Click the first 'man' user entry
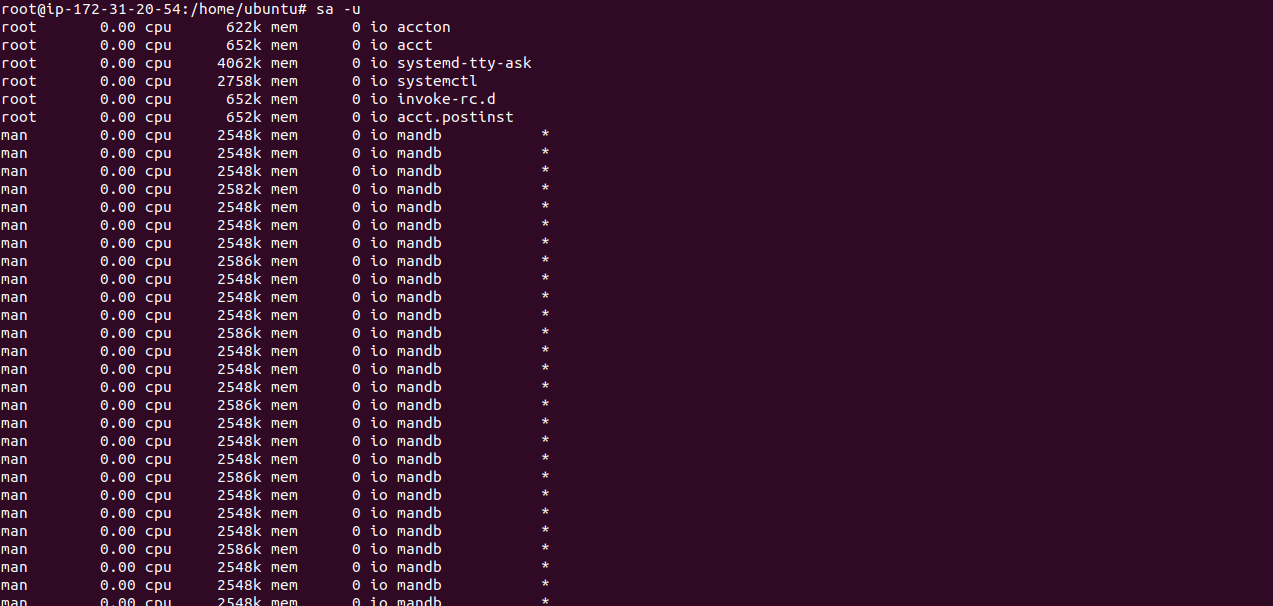The height and width of the screenshot is (606, 1273). (14, 135)
